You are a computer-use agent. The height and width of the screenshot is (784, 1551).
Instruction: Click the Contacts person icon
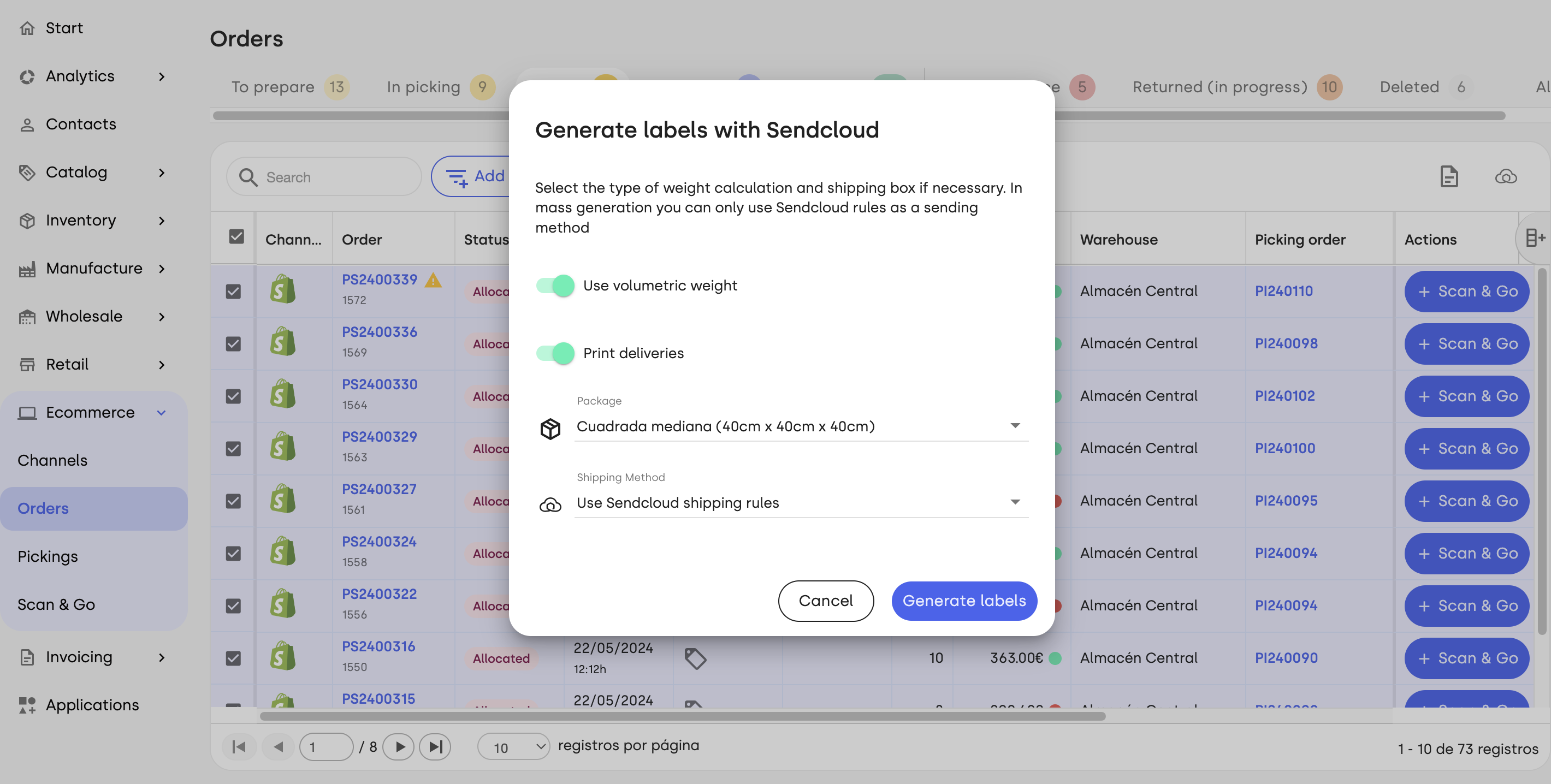27,124
